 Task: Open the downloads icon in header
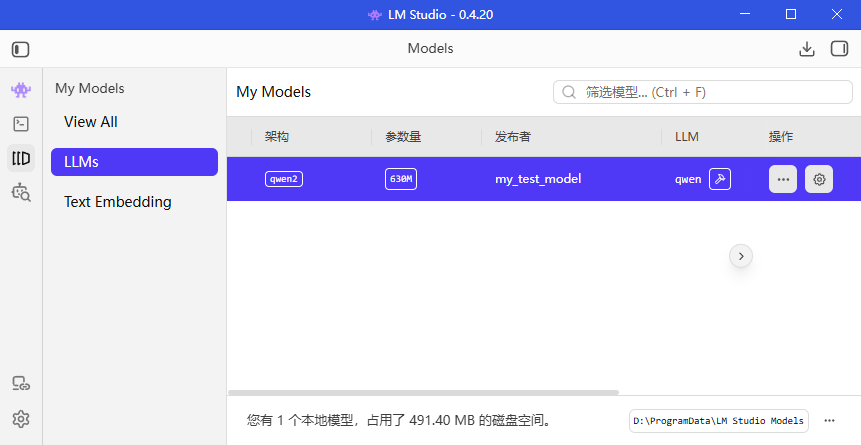(x=806, y=49)
